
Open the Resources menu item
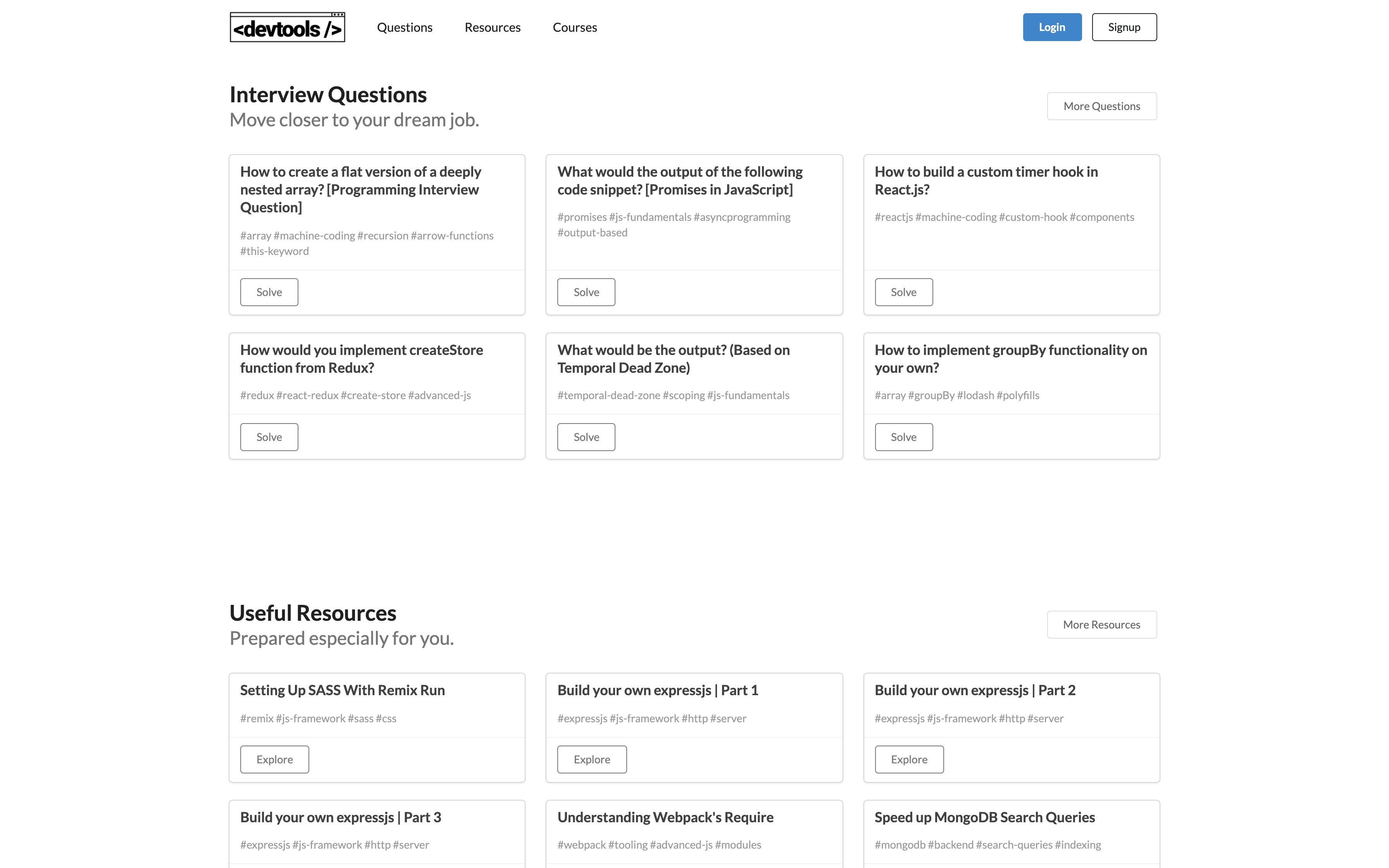tap(492, 27)
